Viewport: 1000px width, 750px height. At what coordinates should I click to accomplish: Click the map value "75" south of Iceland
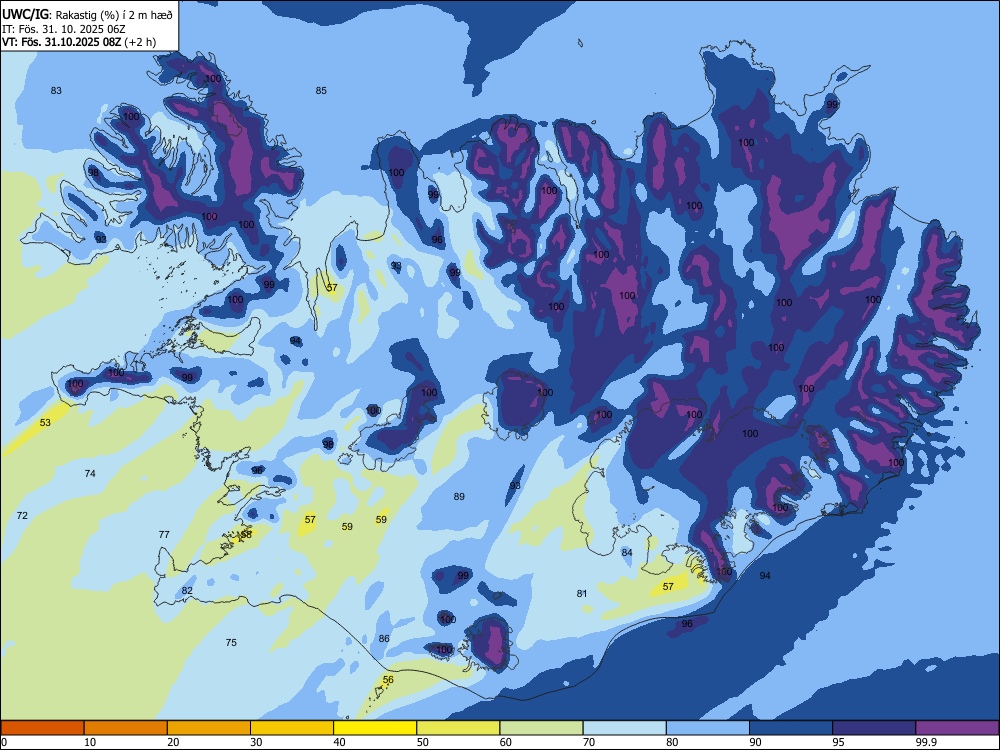click(x=232, y=642)
